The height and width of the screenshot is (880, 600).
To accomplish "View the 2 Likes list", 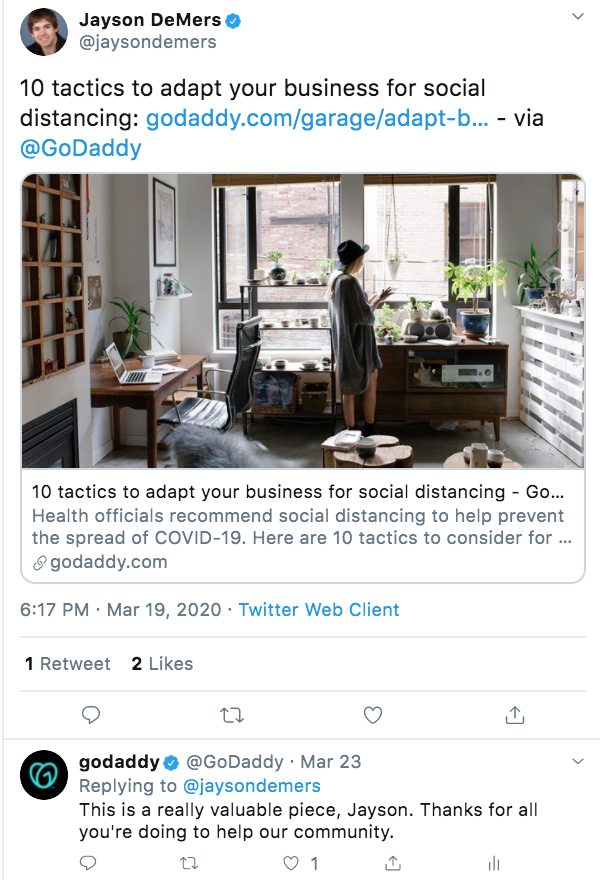I will (x=162, y=663).
